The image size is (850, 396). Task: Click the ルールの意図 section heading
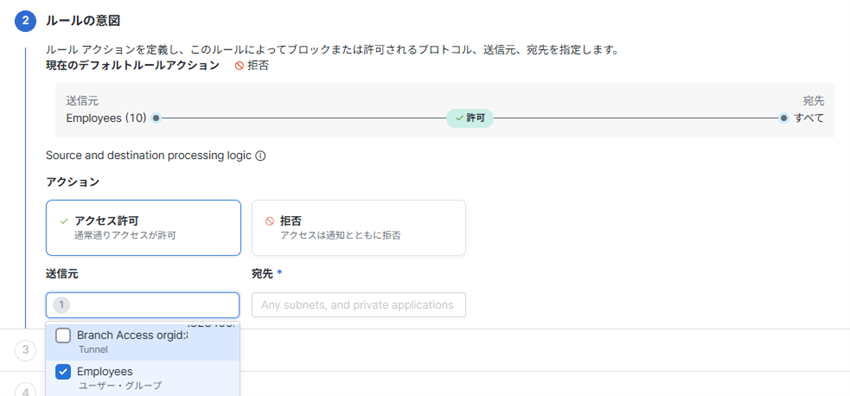click(83, 21)
